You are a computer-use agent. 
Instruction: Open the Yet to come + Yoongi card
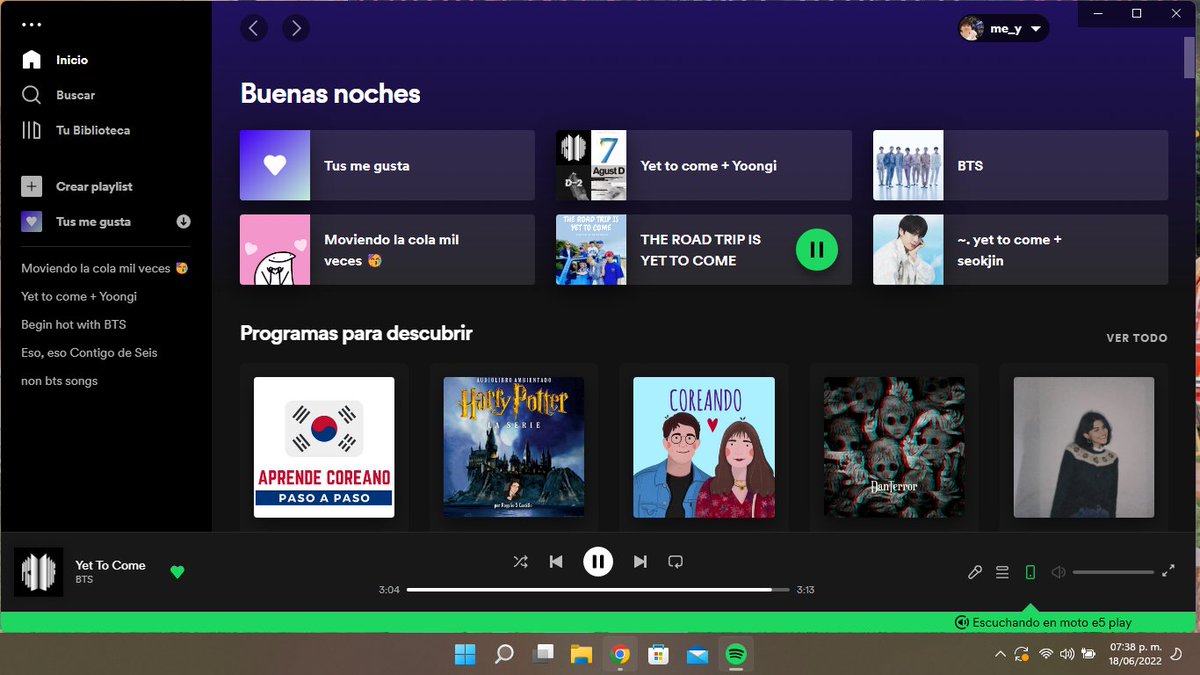coord(704,165)
